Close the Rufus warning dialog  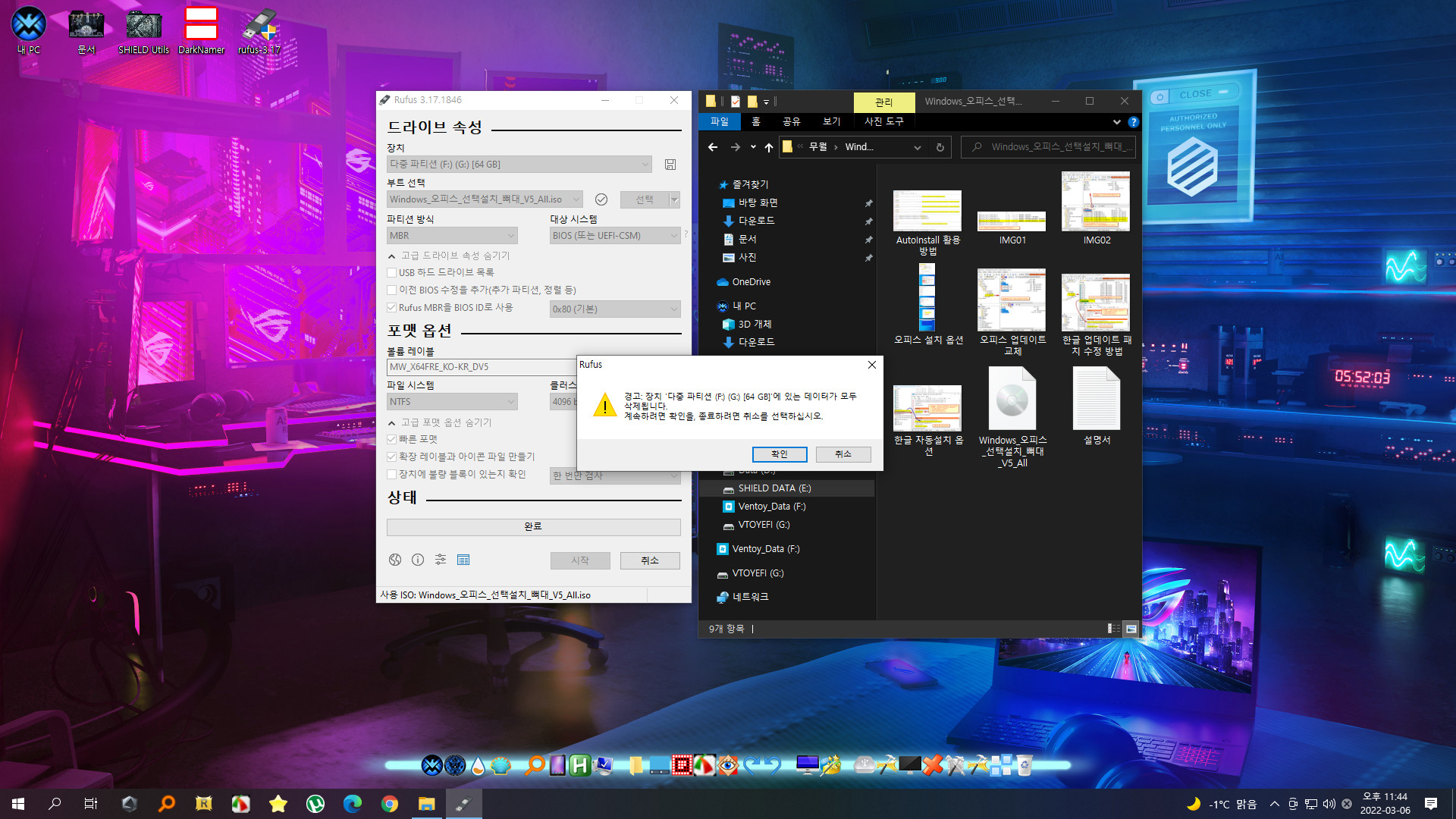click(x=872, y=365)
